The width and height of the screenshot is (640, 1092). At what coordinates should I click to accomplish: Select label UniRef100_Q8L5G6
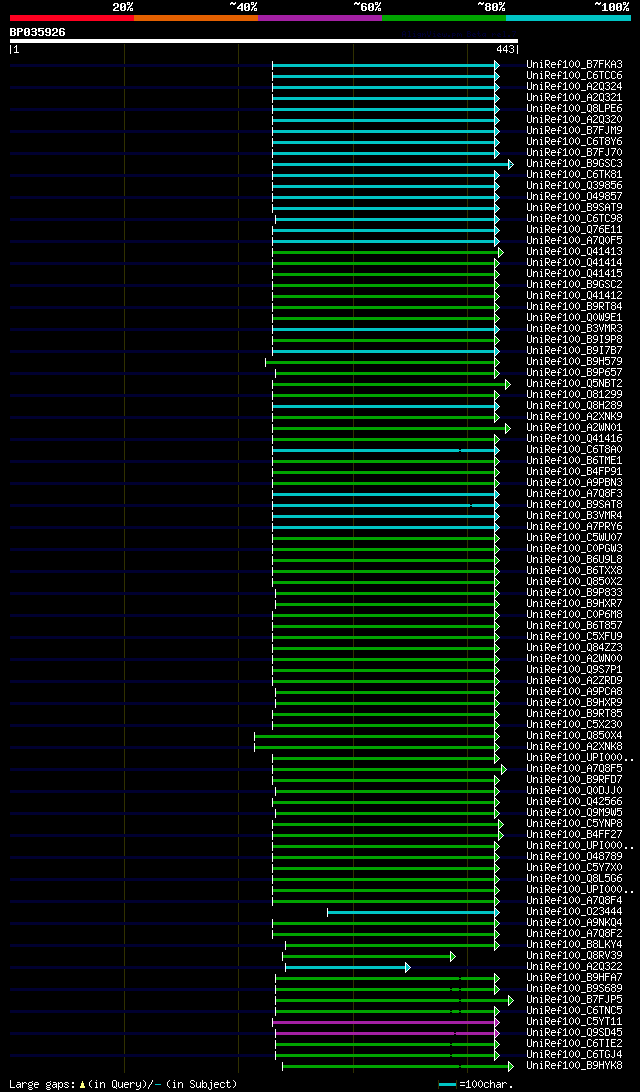point(575,878)
